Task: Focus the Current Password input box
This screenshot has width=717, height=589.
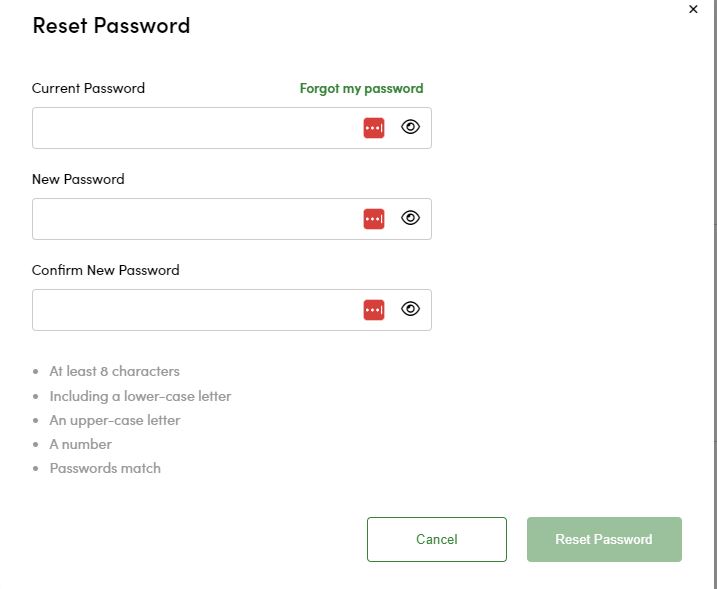Action: point(190,128)
